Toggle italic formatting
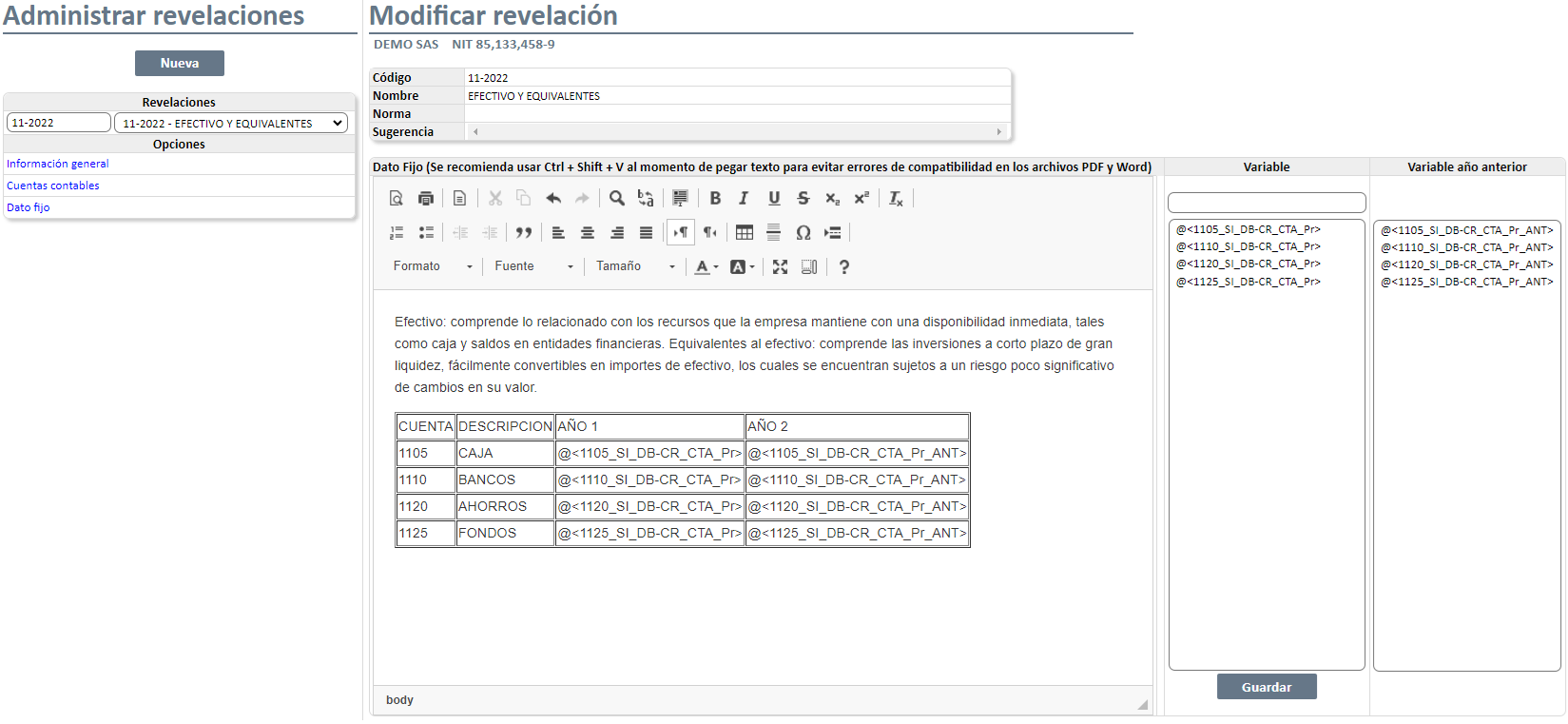Screen dimensions: 1568x724 click(x=744, y=198)
